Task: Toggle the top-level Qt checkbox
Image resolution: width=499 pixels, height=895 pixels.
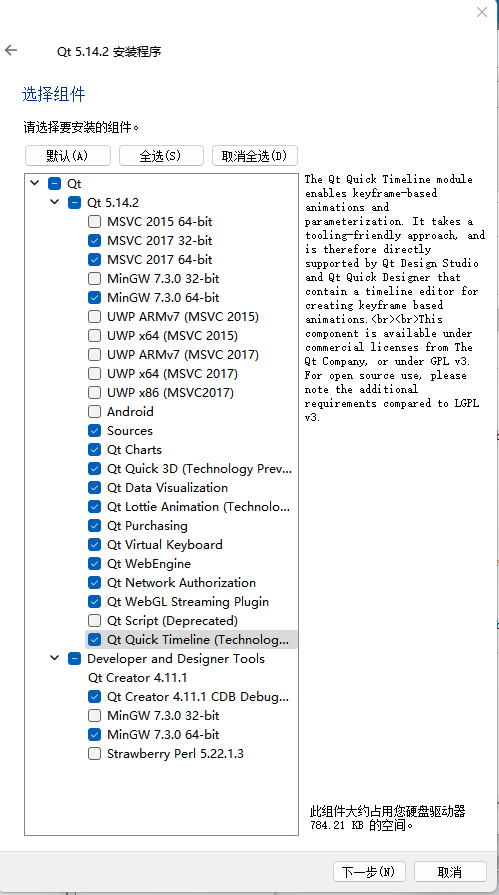Action: pyautogui.click(x=54, y=183)
